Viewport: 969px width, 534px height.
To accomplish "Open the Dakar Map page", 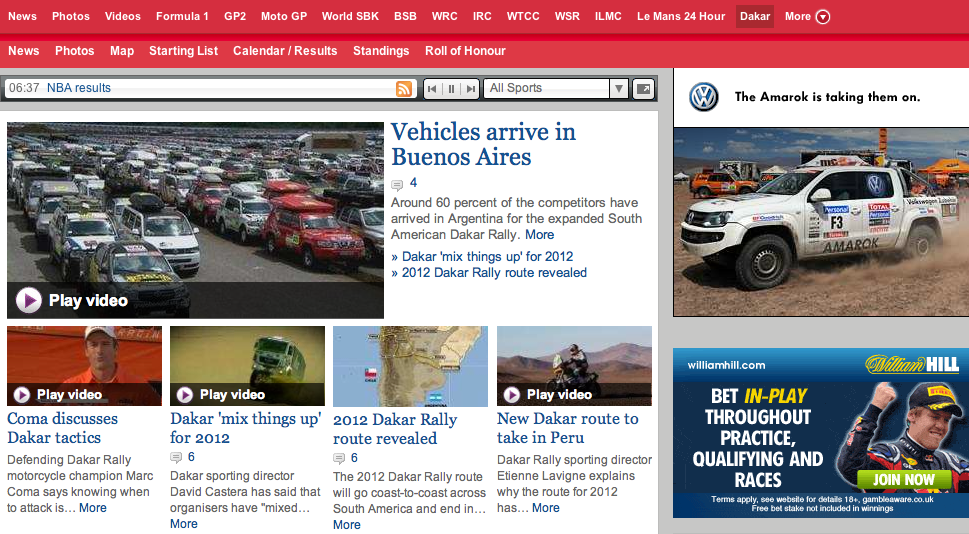I will point(122,51).
